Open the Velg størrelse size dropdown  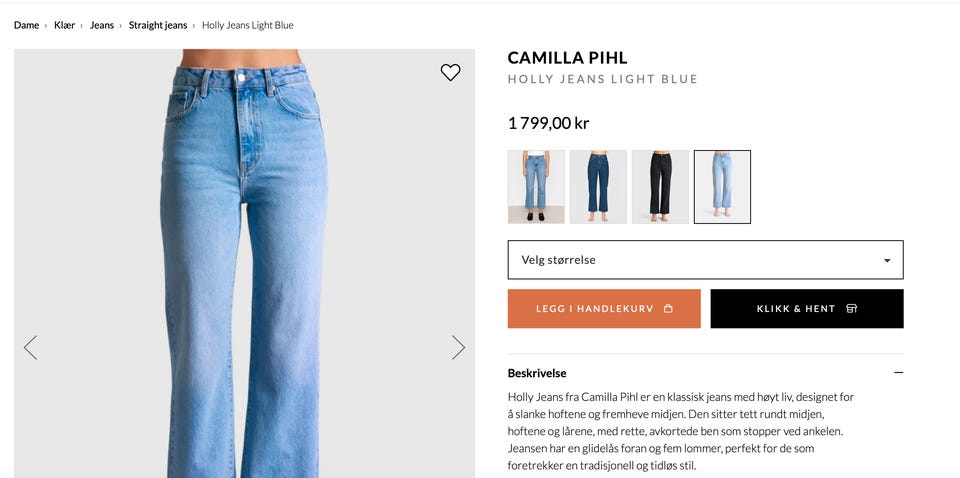(705, 260)
